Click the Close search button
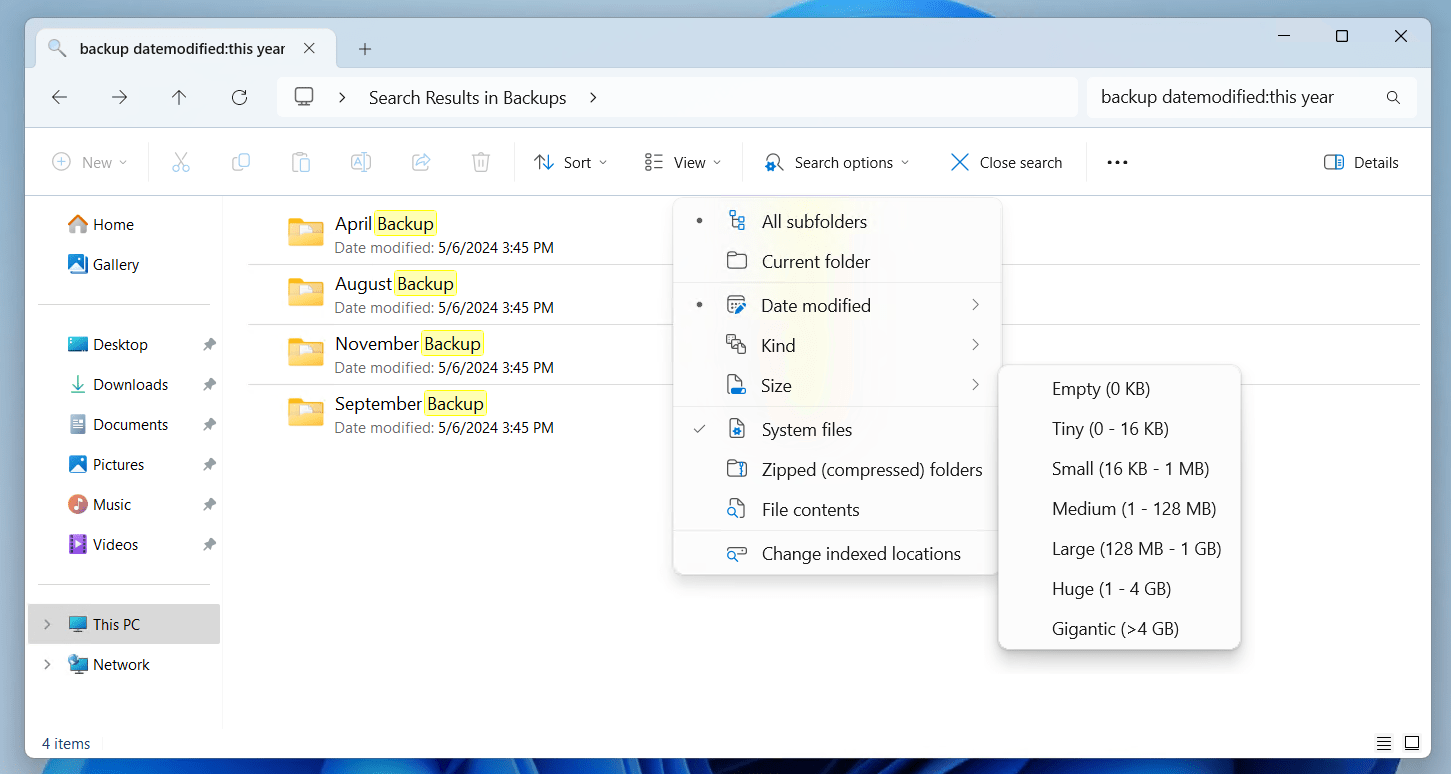 tap(1006, 162)
